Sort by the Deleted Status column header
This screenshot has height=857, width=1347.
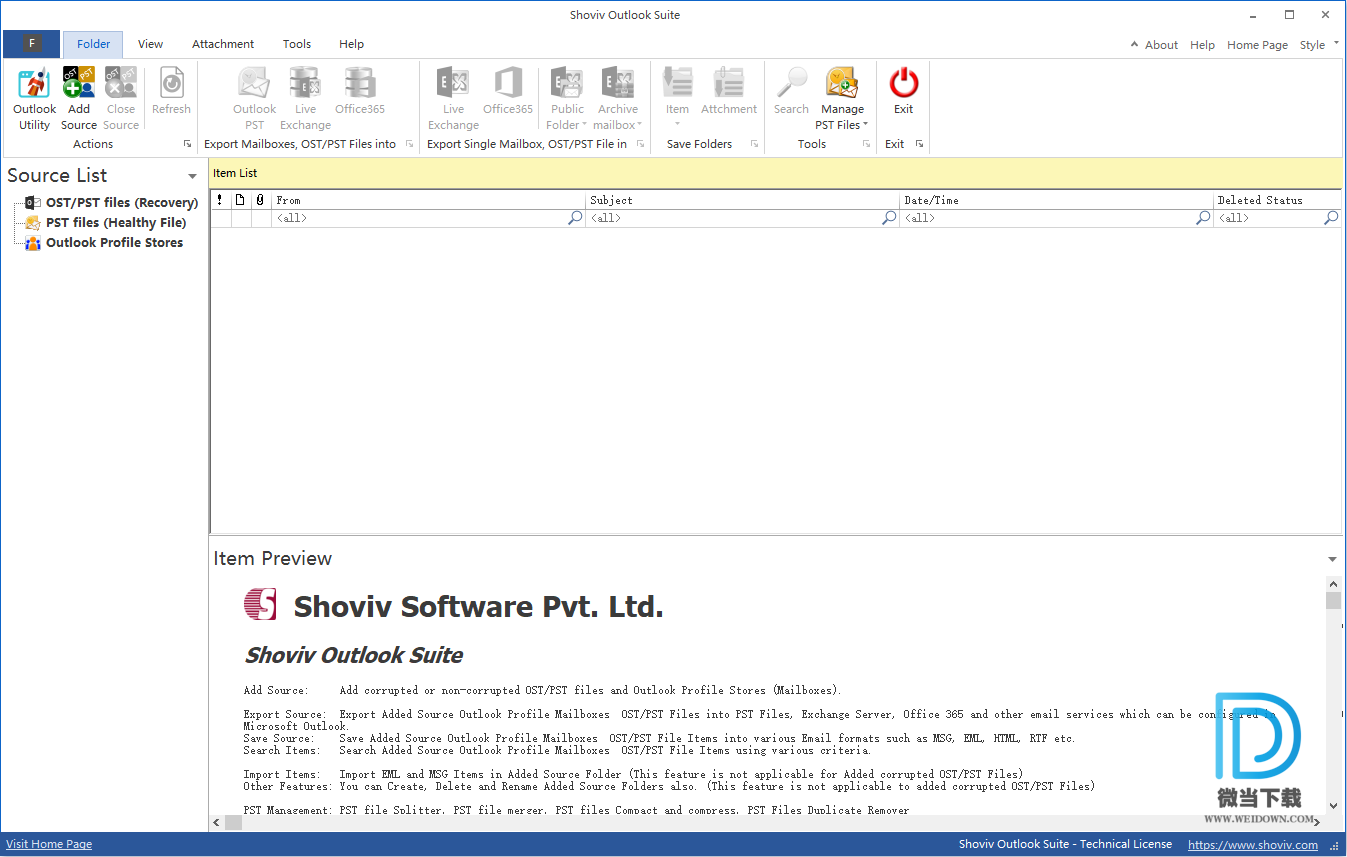[1277, 200]
